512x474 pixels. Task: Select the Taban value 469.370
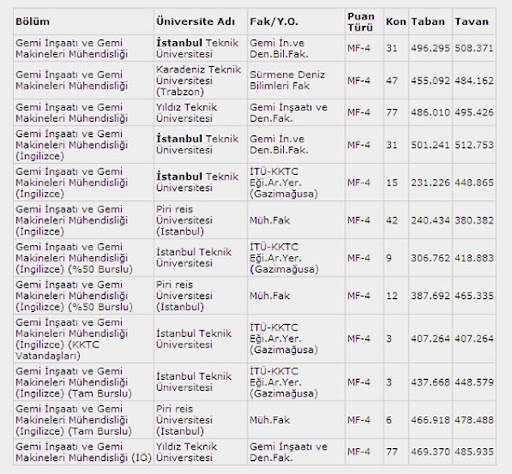[x=430, y=452]
